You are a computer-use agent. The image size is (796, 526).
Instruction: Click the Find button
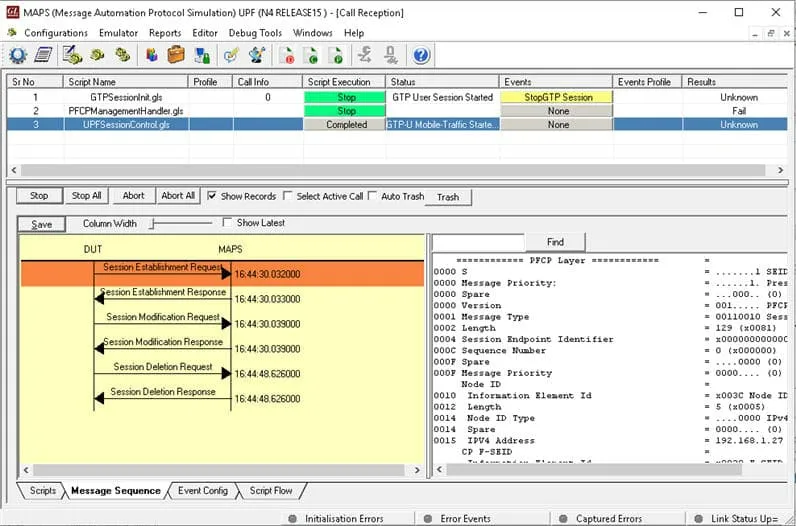click(555, 242)
